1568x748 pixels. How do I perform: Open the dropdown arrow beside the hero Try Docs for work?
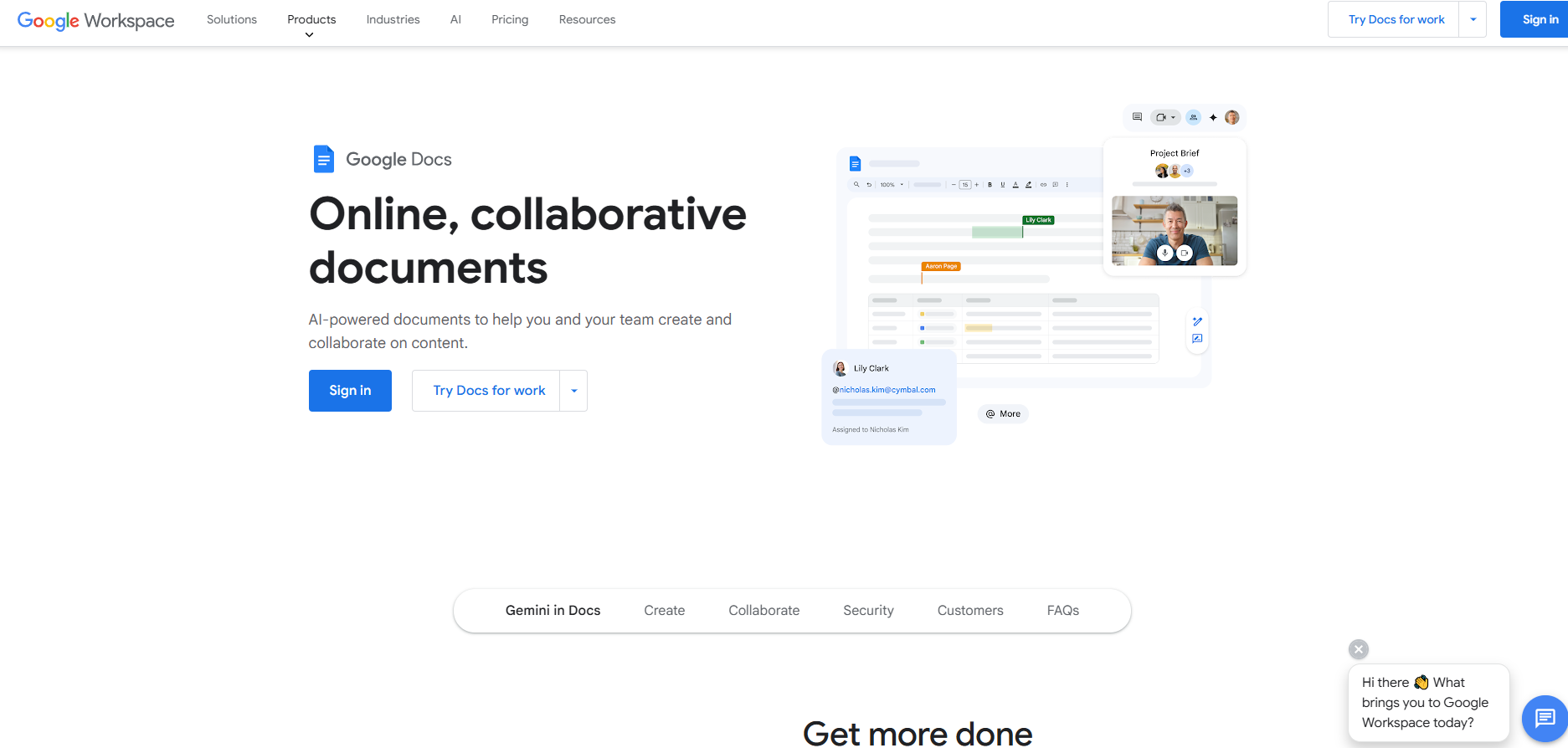[573, 391]
